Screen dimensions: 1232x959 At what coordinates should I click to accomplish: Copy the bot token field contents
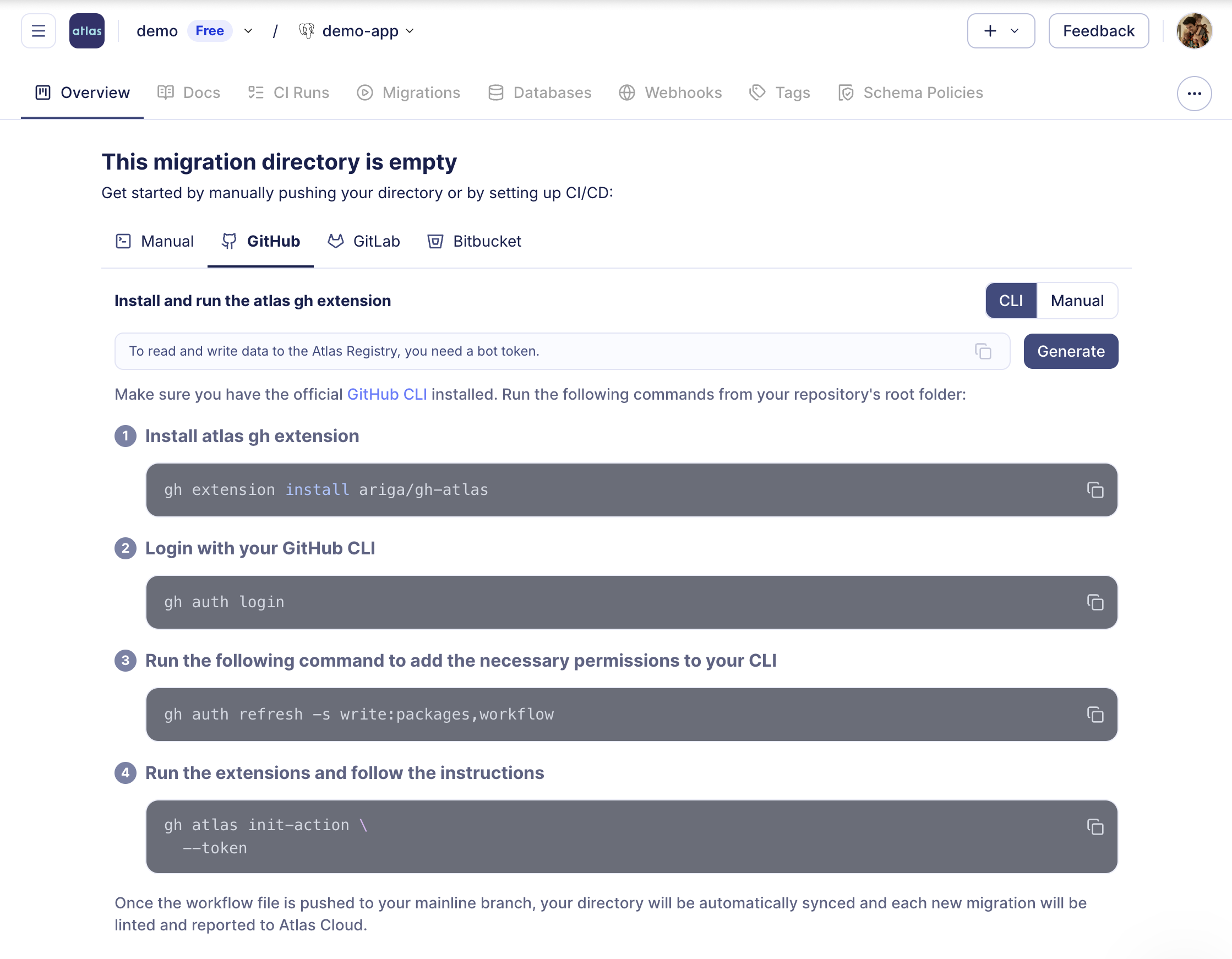click(983, 351)
